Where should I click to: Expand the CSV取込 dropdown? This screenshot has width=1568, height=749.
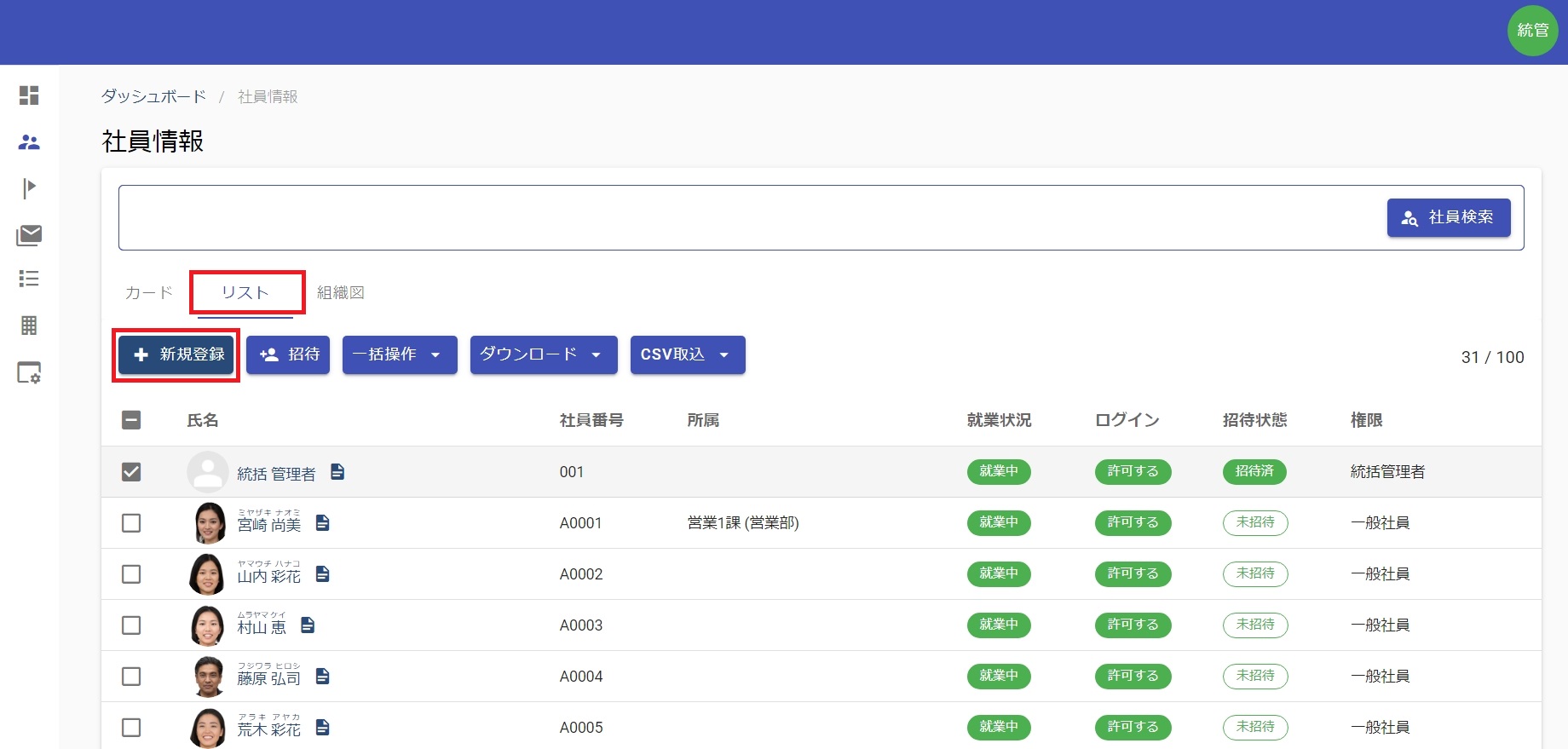click(x=687, y=354)
